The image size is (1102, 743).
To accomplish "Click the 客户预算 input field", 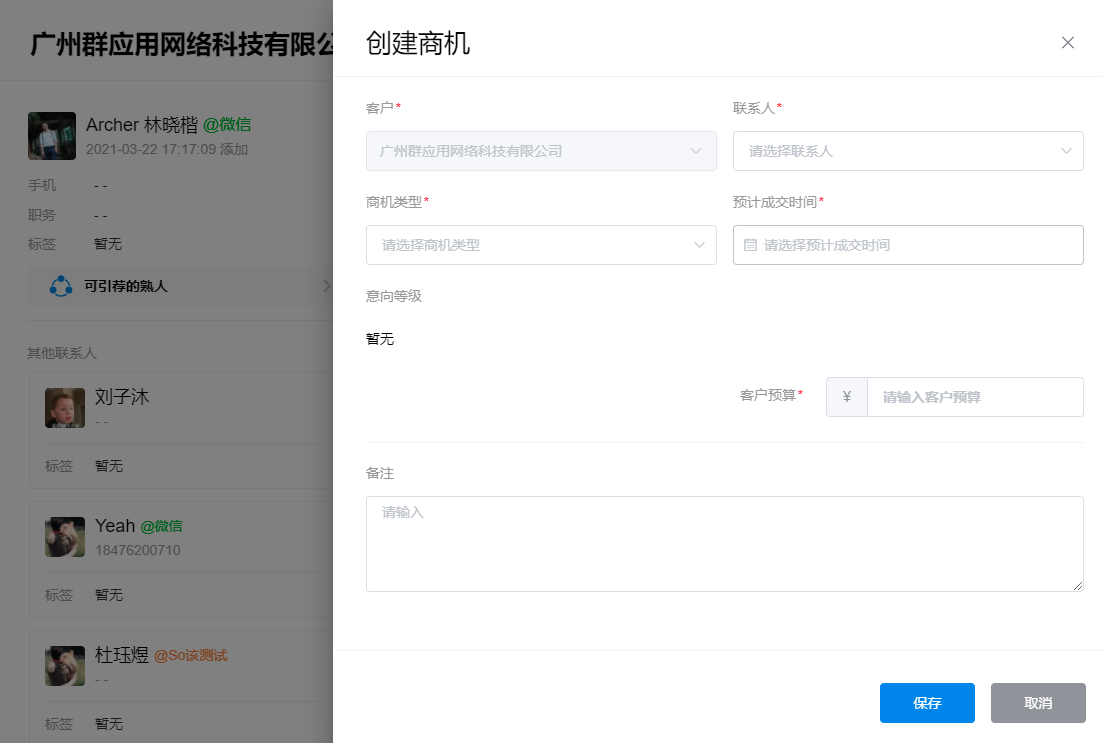I will click(x=974, y=397).
